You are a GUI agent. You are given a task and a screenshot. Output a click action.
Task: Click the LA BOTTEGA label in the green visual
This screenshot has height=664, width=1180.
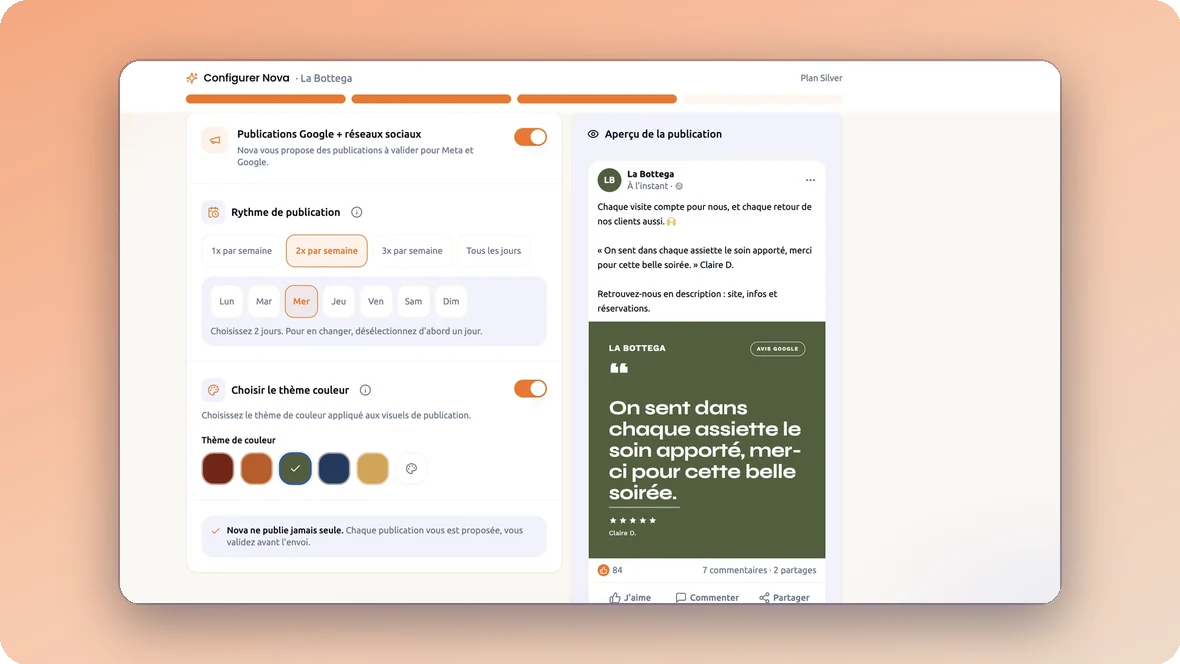click(x=637, y=348)
